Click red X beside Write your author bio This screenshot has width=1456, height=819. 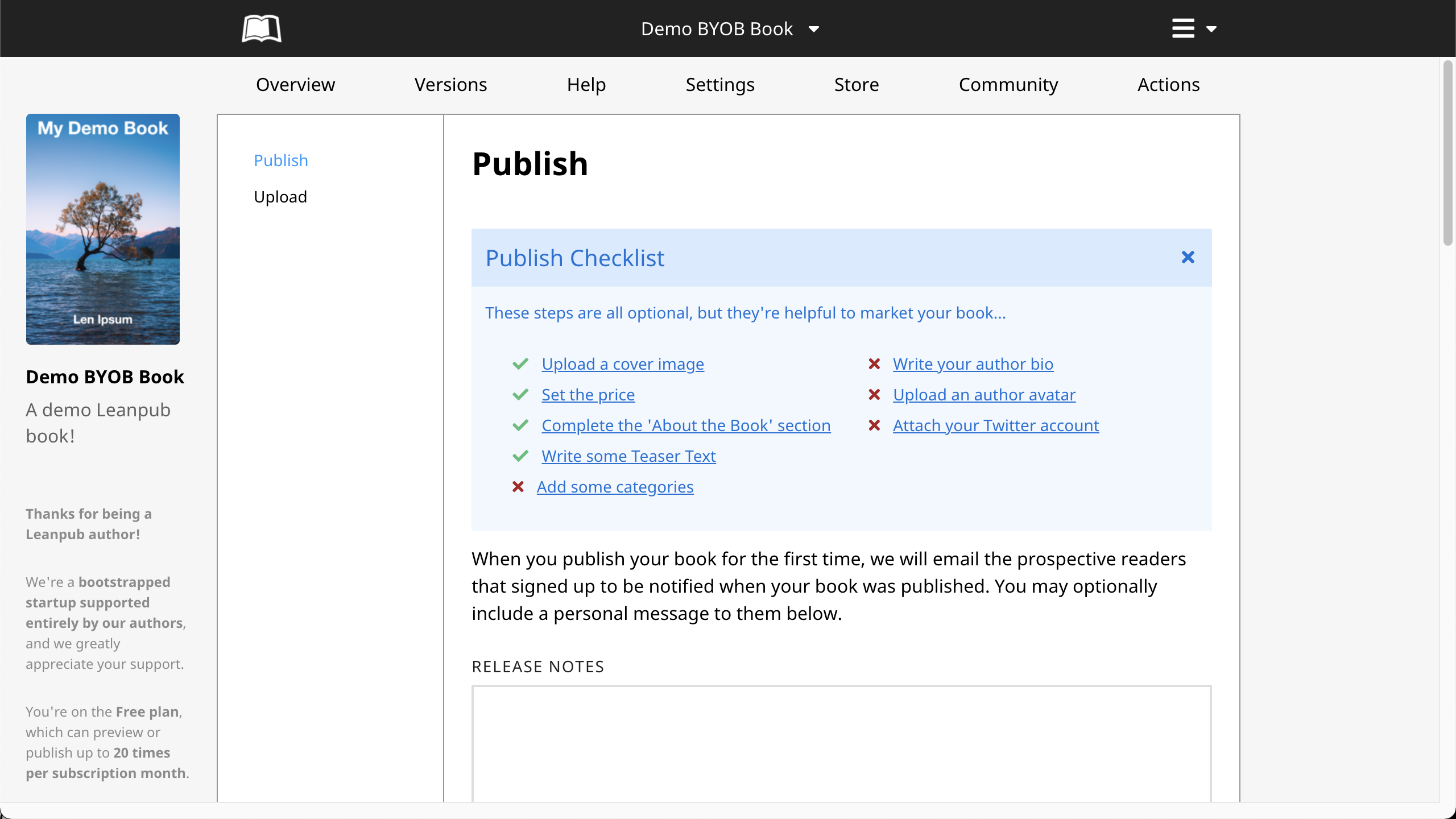click(874, 364)
